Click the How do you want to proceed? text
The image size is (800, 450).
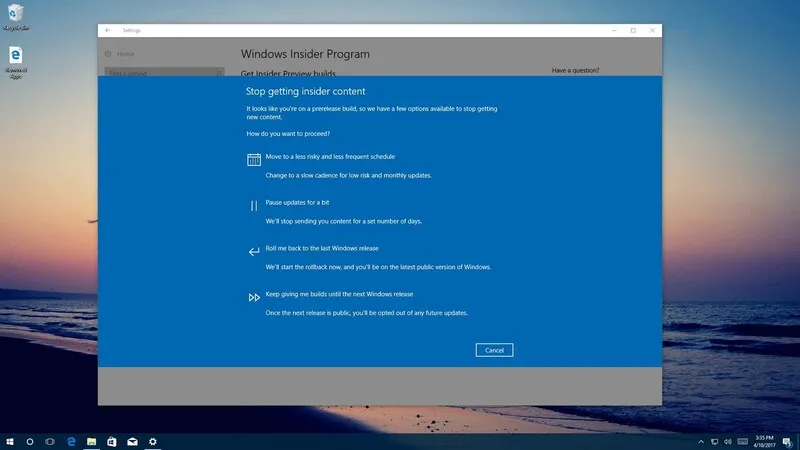288,134
